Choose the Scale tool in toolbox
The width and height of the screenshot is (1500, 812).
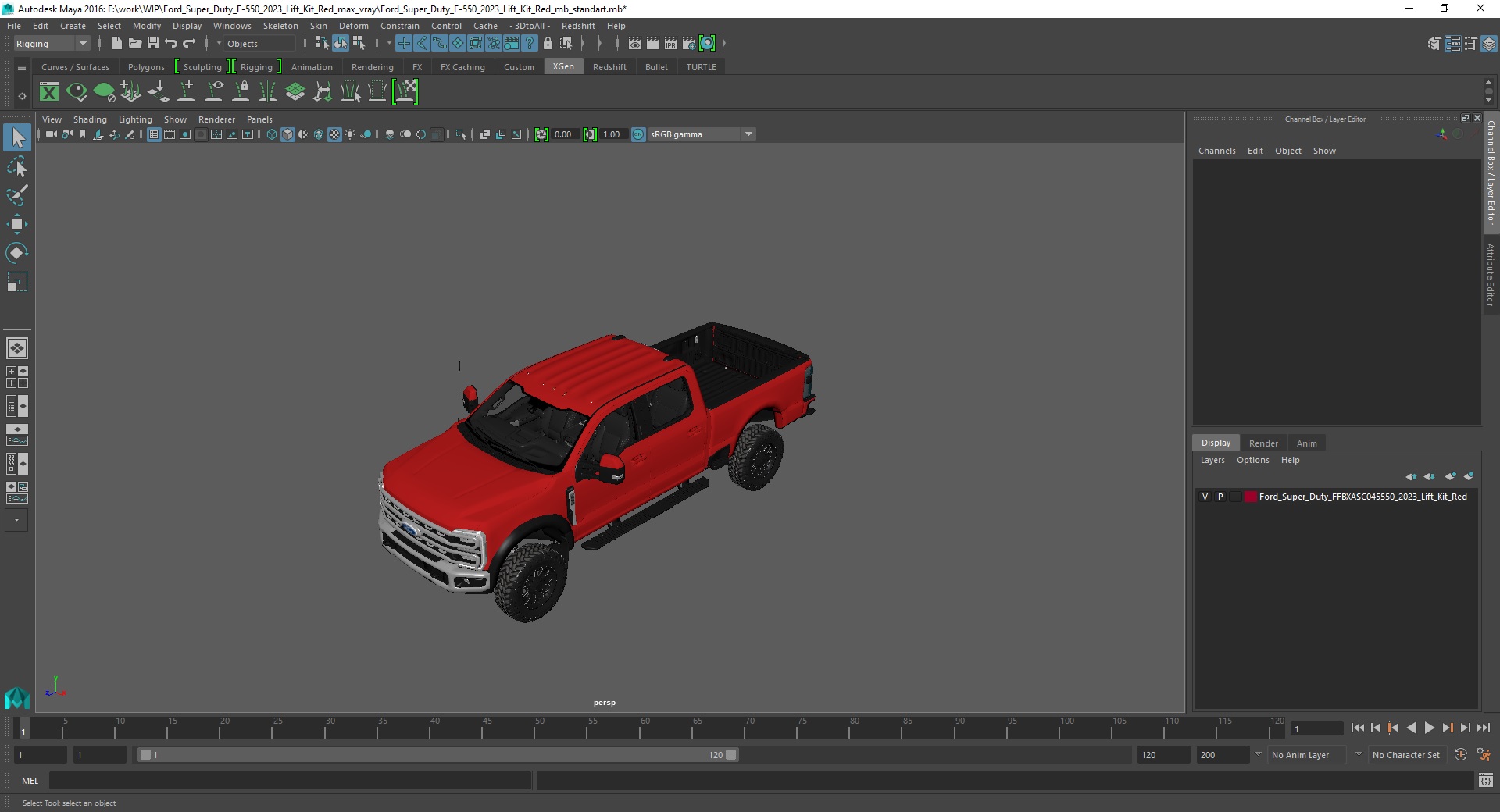17,282
